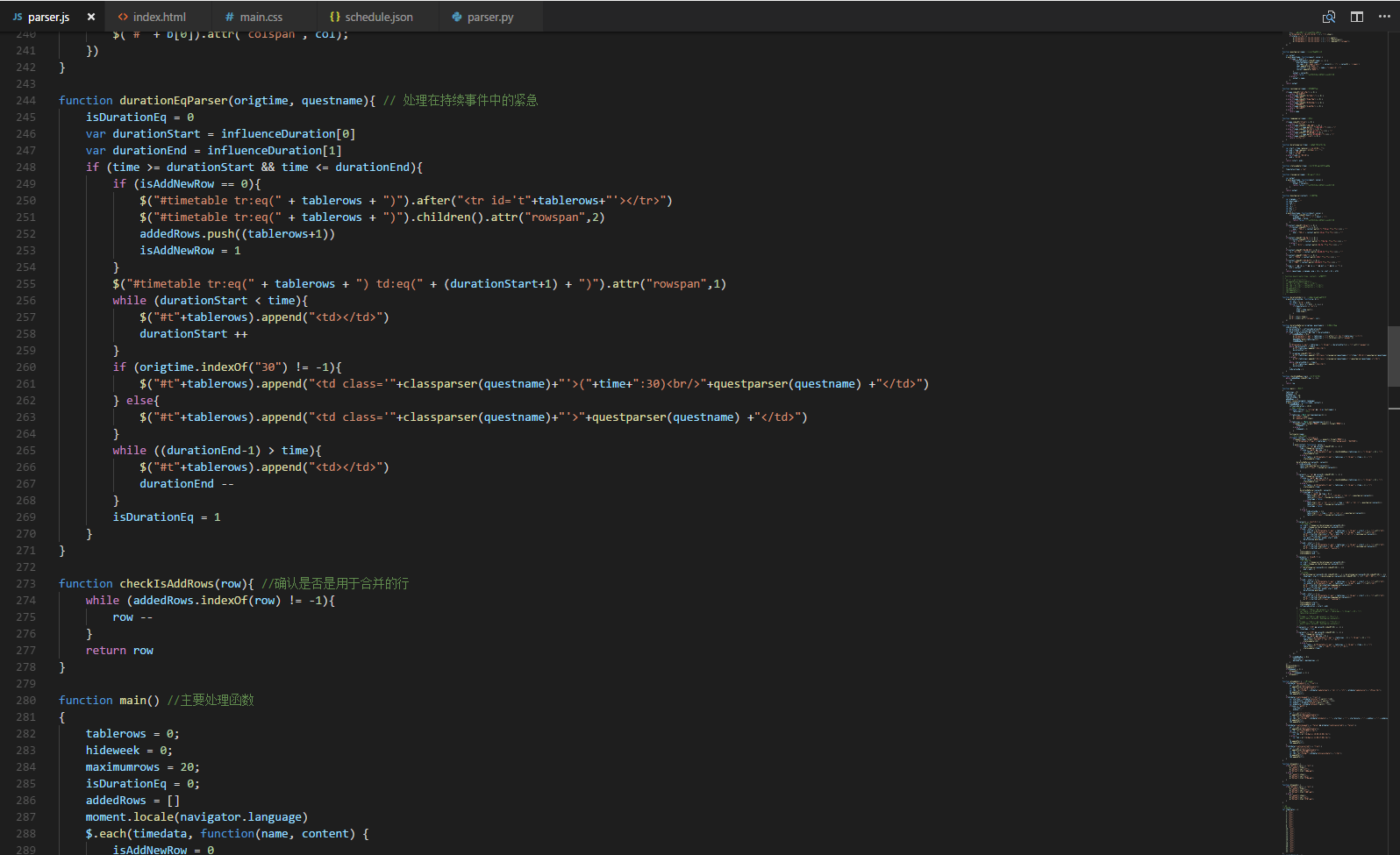Image resolution: width=1400 pixels, height=855 pixels.
Task: Select the JS icon on the parser.js tab
Action: pos(18,17)
